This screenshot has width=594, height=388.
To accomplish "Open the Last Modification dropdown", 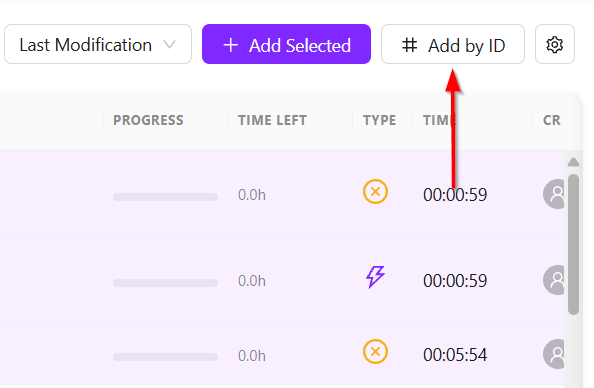I will pos(98,44).
